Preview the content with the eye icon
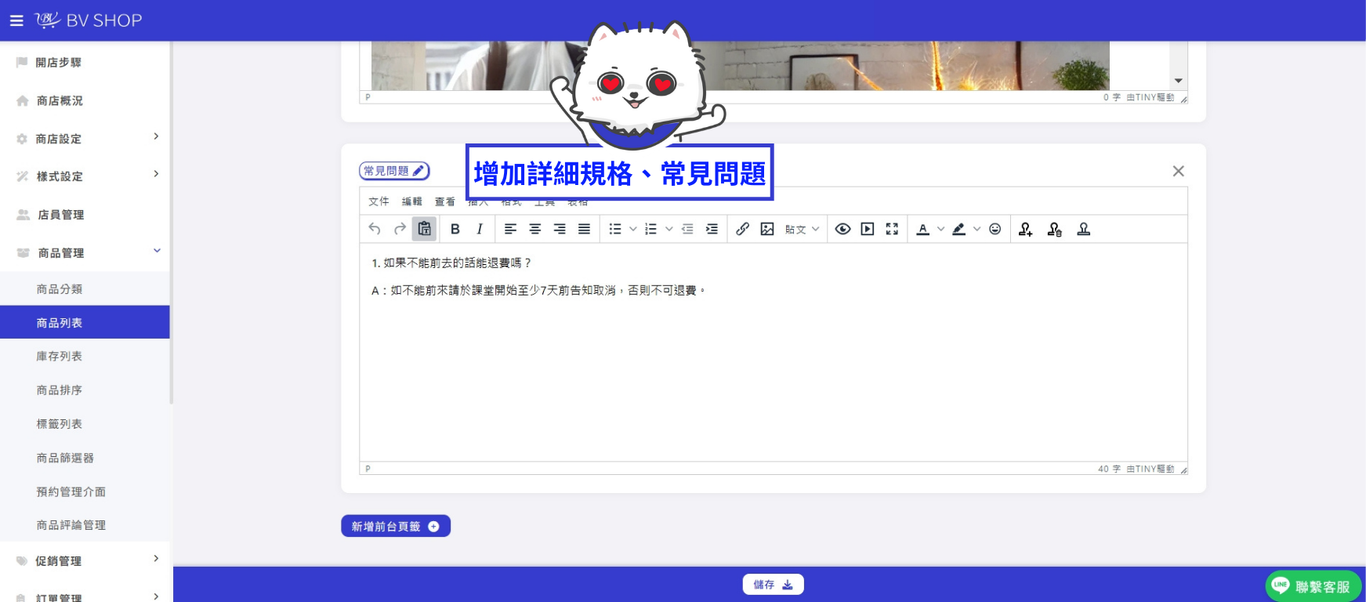 (843, 229)
